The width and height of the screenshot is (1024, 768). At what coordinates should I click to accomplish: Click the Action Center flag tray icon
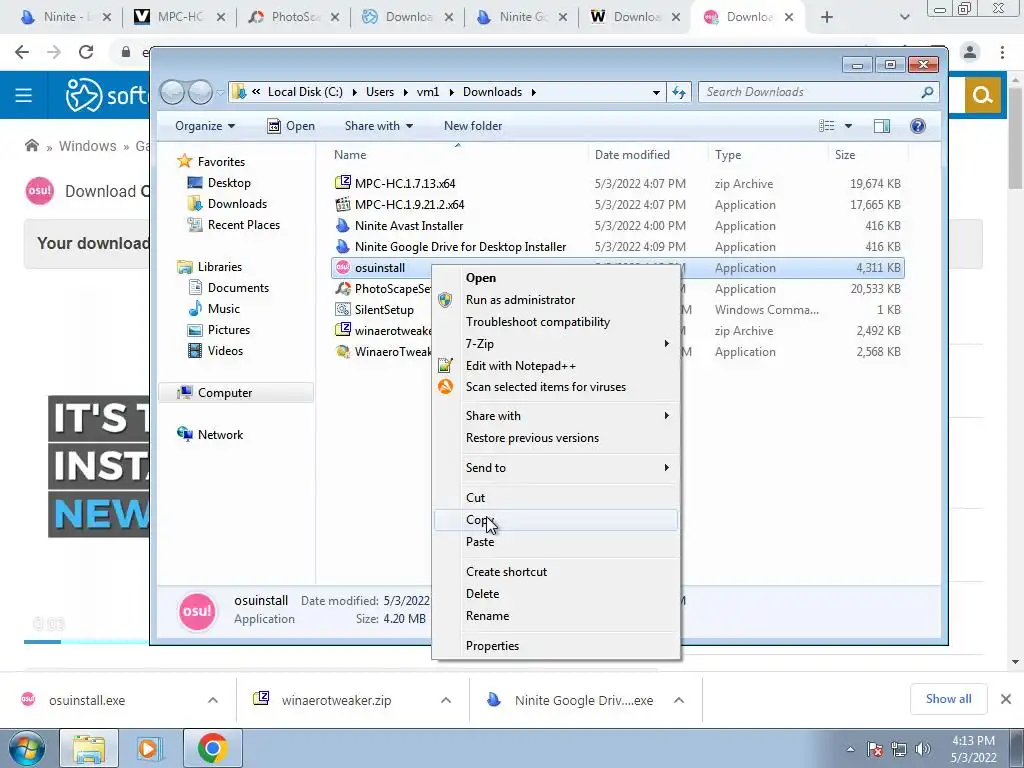pyautogui.click(x=875, y=749)
